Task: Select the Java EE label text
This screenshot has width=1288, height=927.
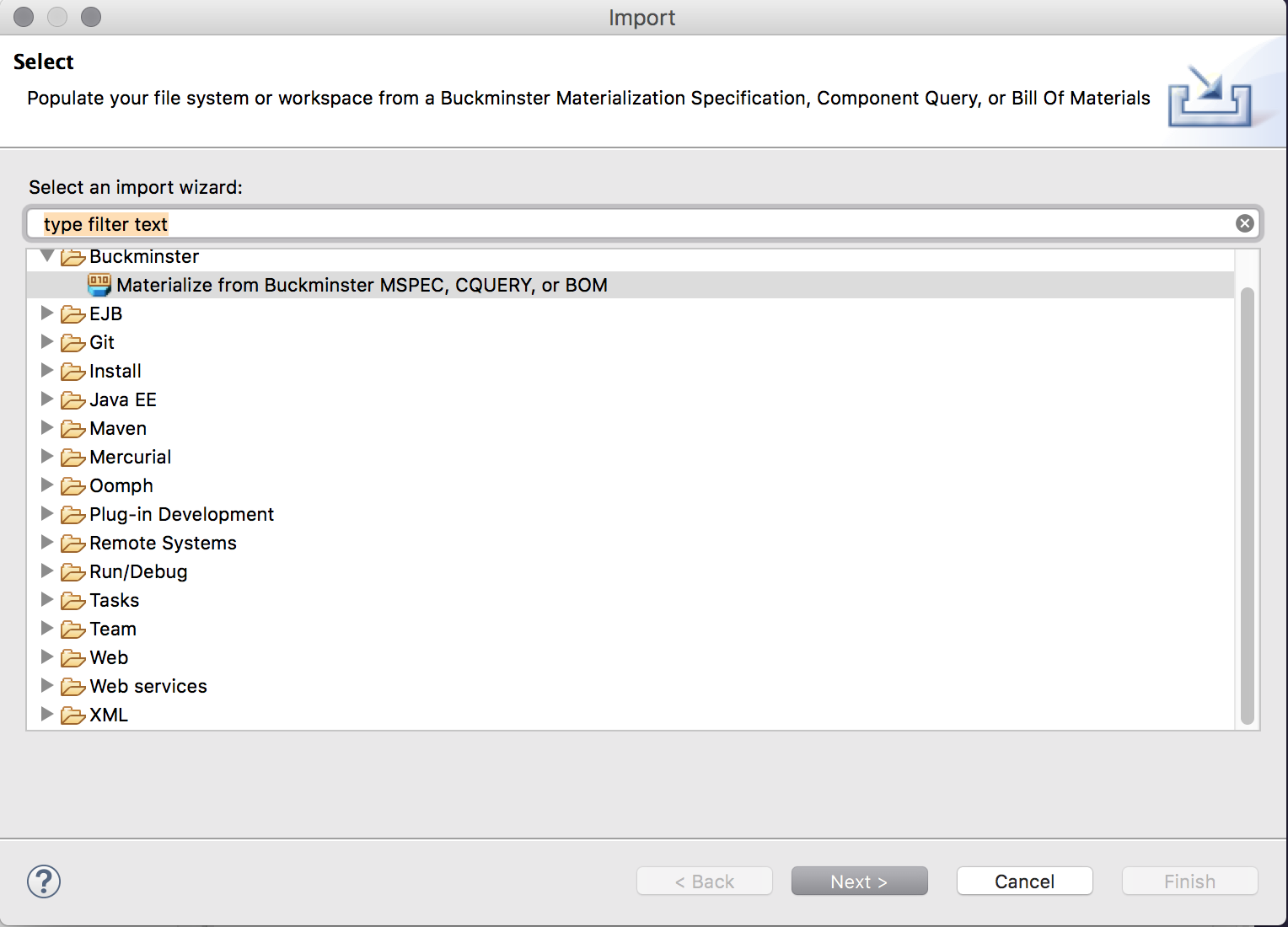Action: pyautogui.click(x=123, y=399)
